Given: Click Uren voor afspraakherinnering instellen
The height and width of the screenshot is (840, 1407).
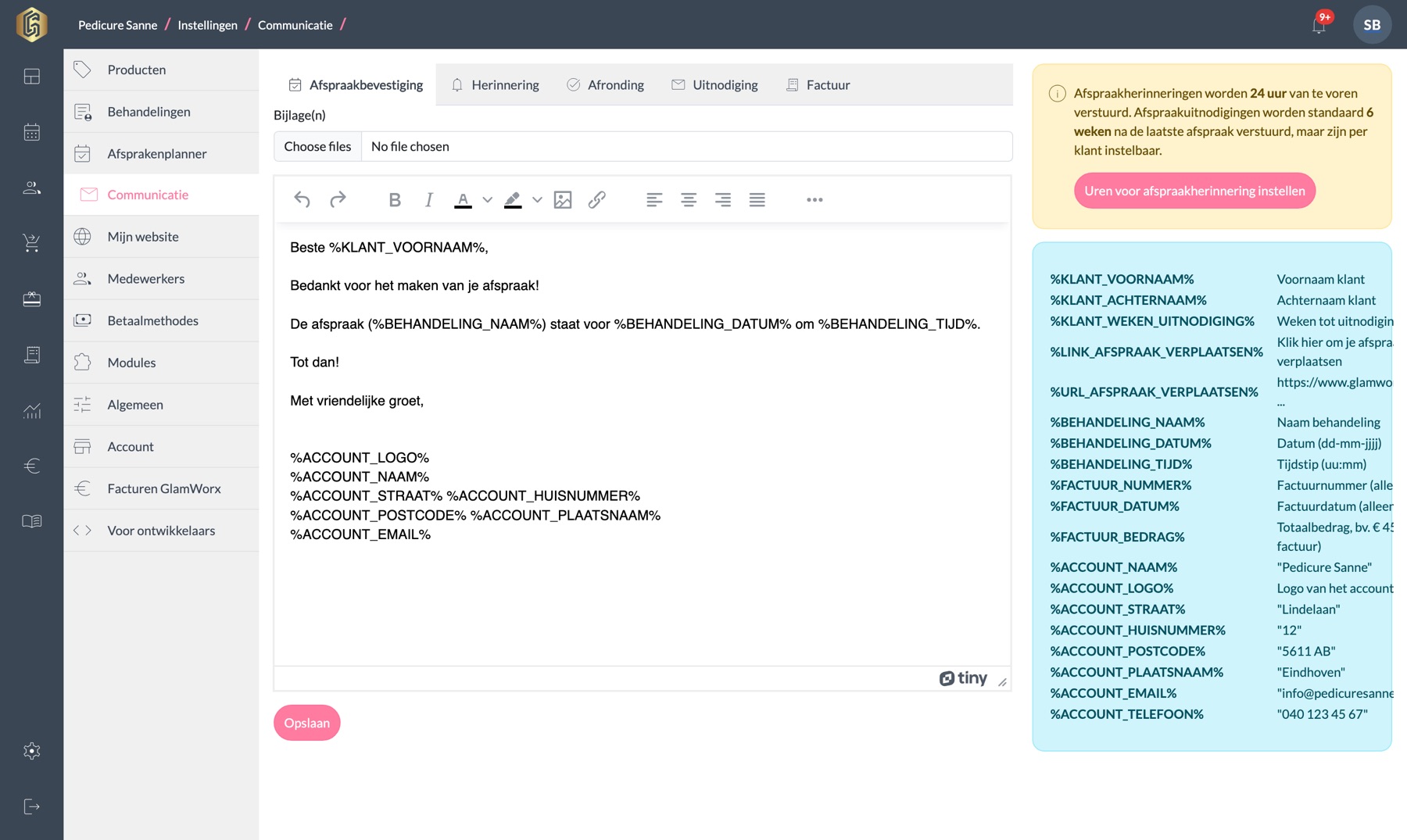Looking at the screenshot, I should tap(1194, 191).
